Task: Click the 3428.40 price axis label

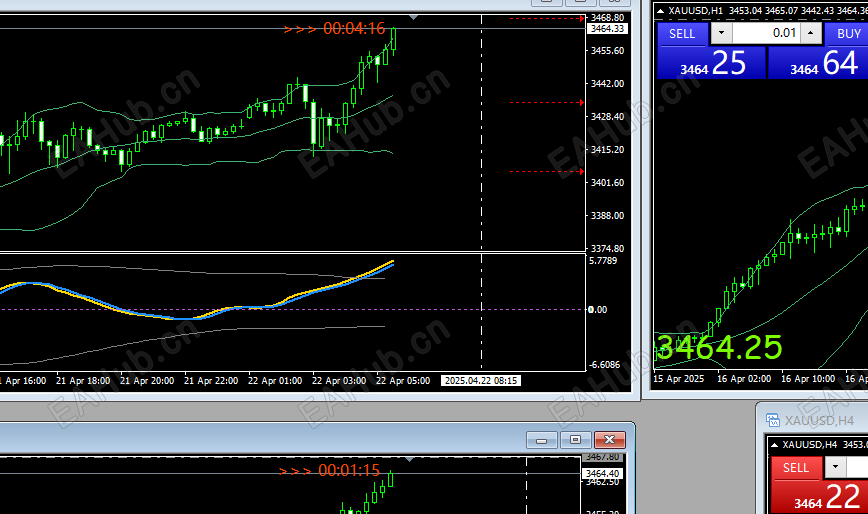Action: 607,117
